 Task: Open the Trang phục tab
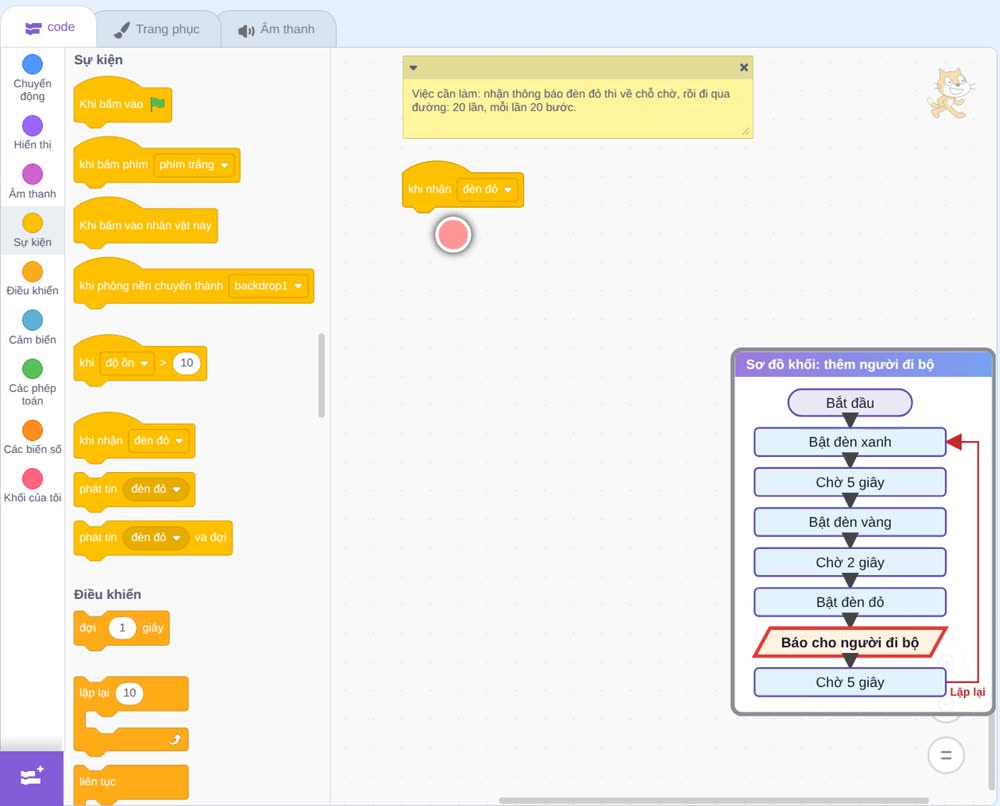click(157, 29)
